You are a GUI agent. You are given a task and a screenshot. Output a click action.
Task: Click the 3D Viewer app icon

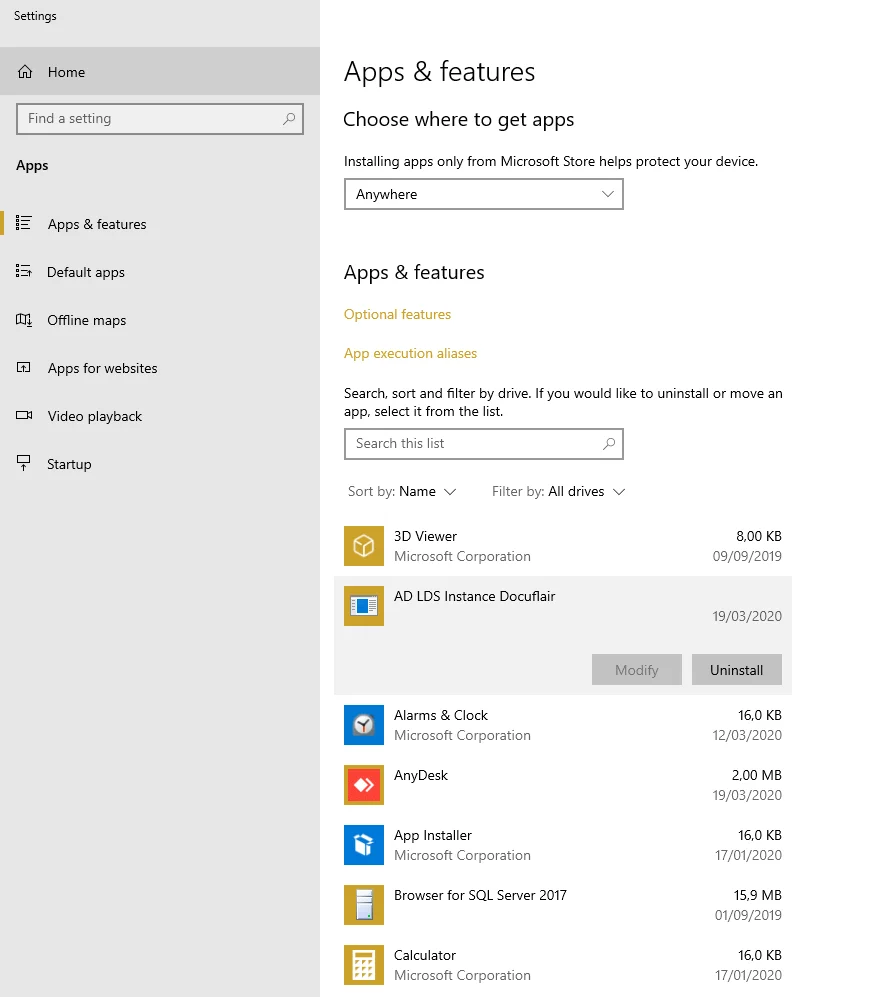point(364,546)
